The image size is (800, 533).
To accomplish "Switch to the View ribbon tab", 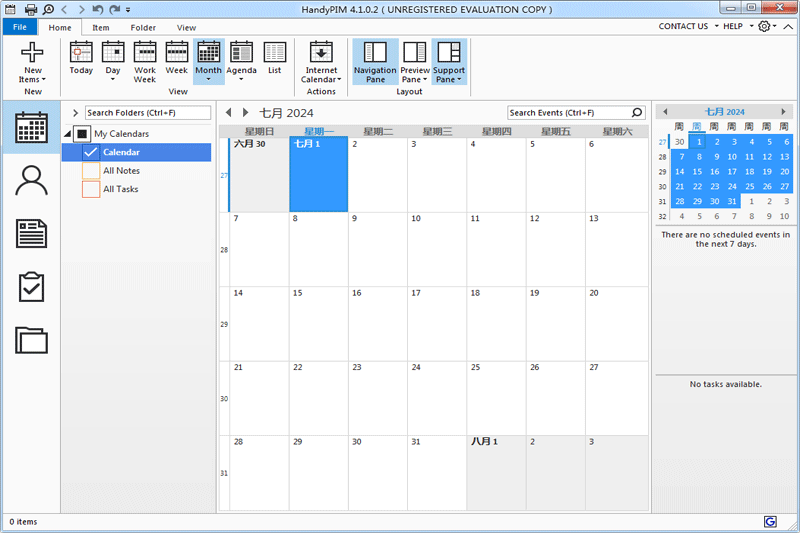I will 186,28.
